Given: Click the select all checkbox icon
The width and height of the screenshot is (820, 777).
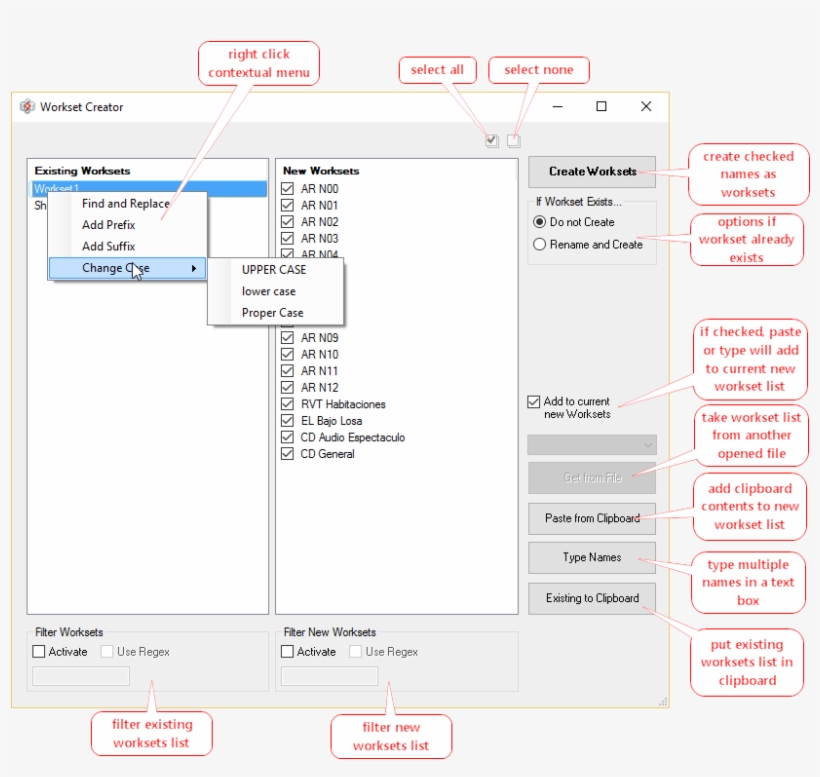Looking at the screenshot, I should [491, 141].
